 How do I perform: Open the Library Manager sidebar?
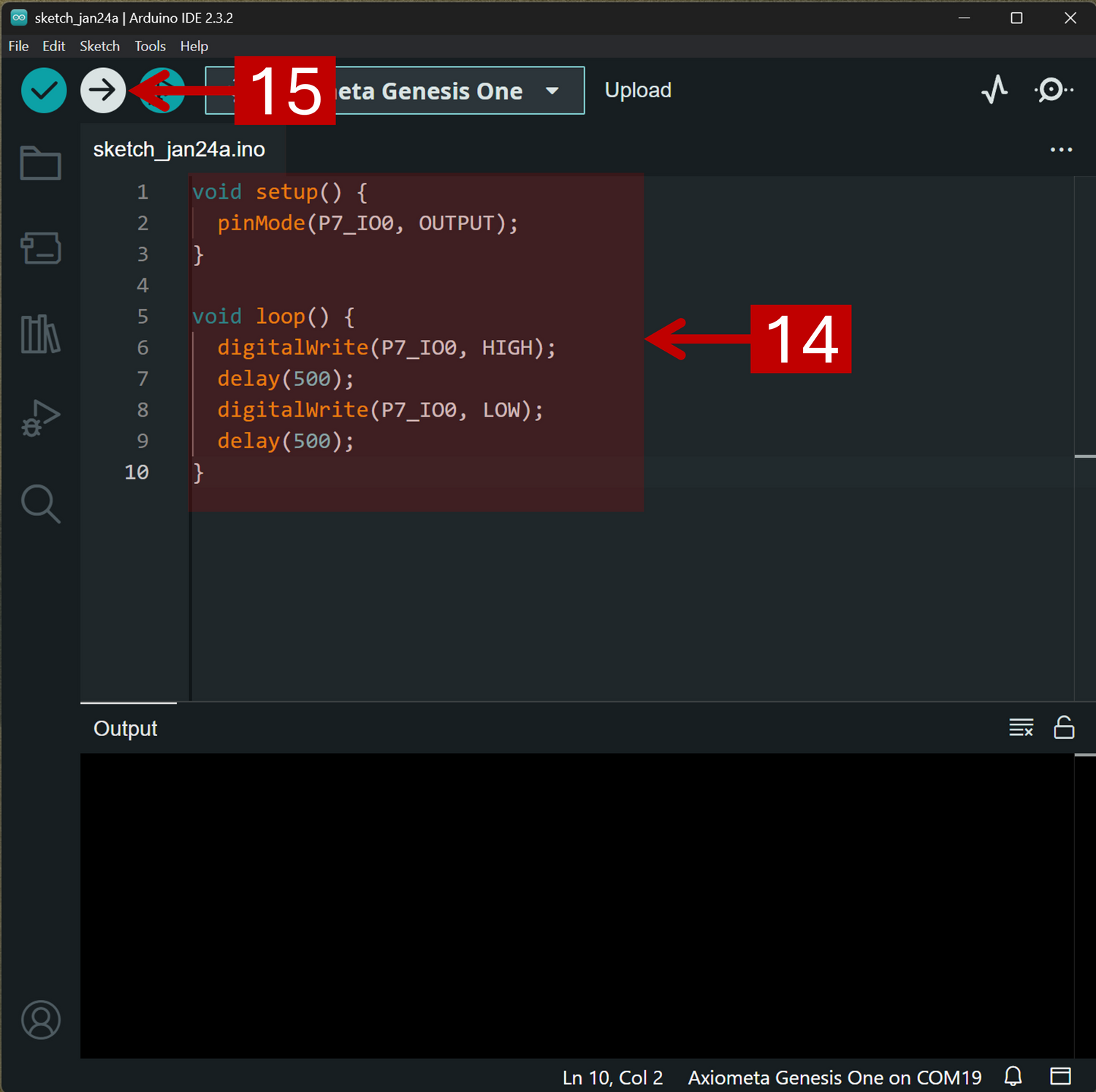click(41, 334)
